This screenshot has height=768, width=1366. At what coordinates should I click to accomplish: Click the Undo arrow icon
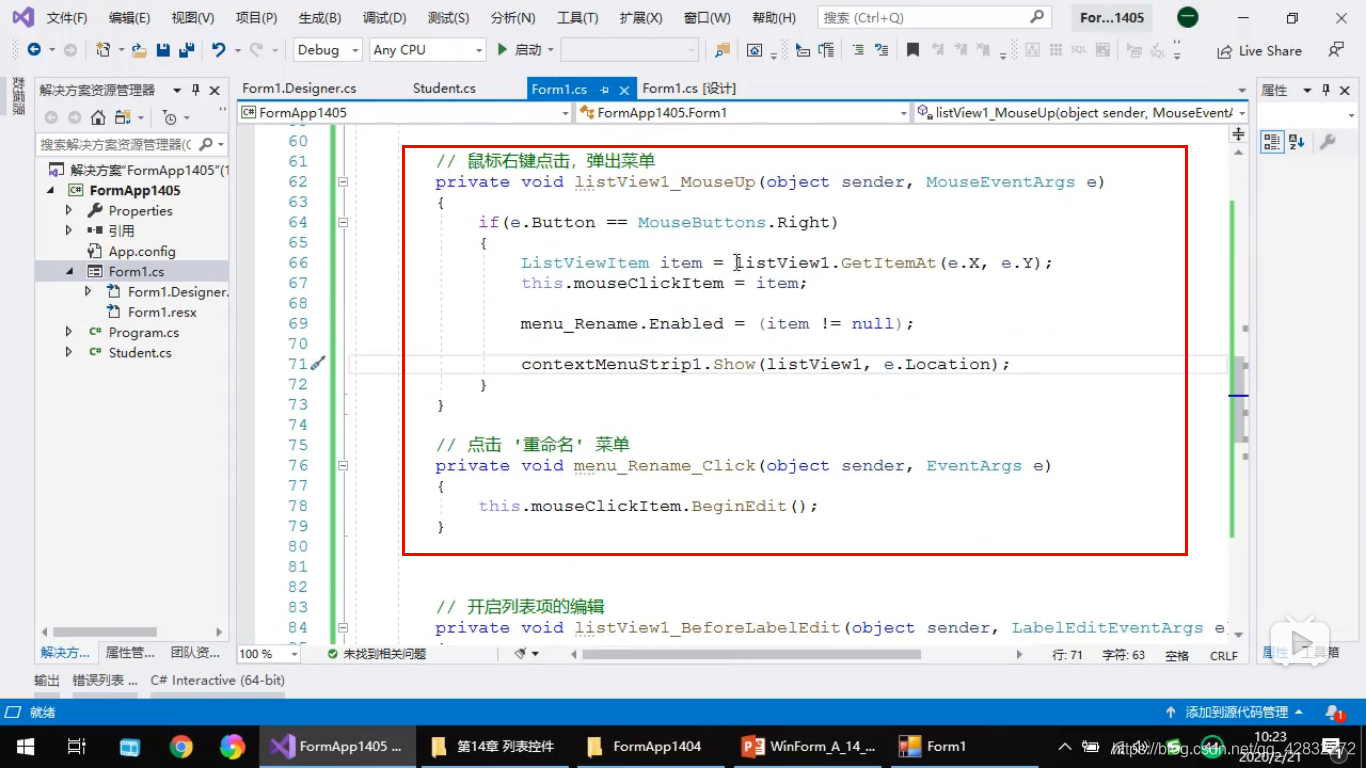tap(218, 50)
